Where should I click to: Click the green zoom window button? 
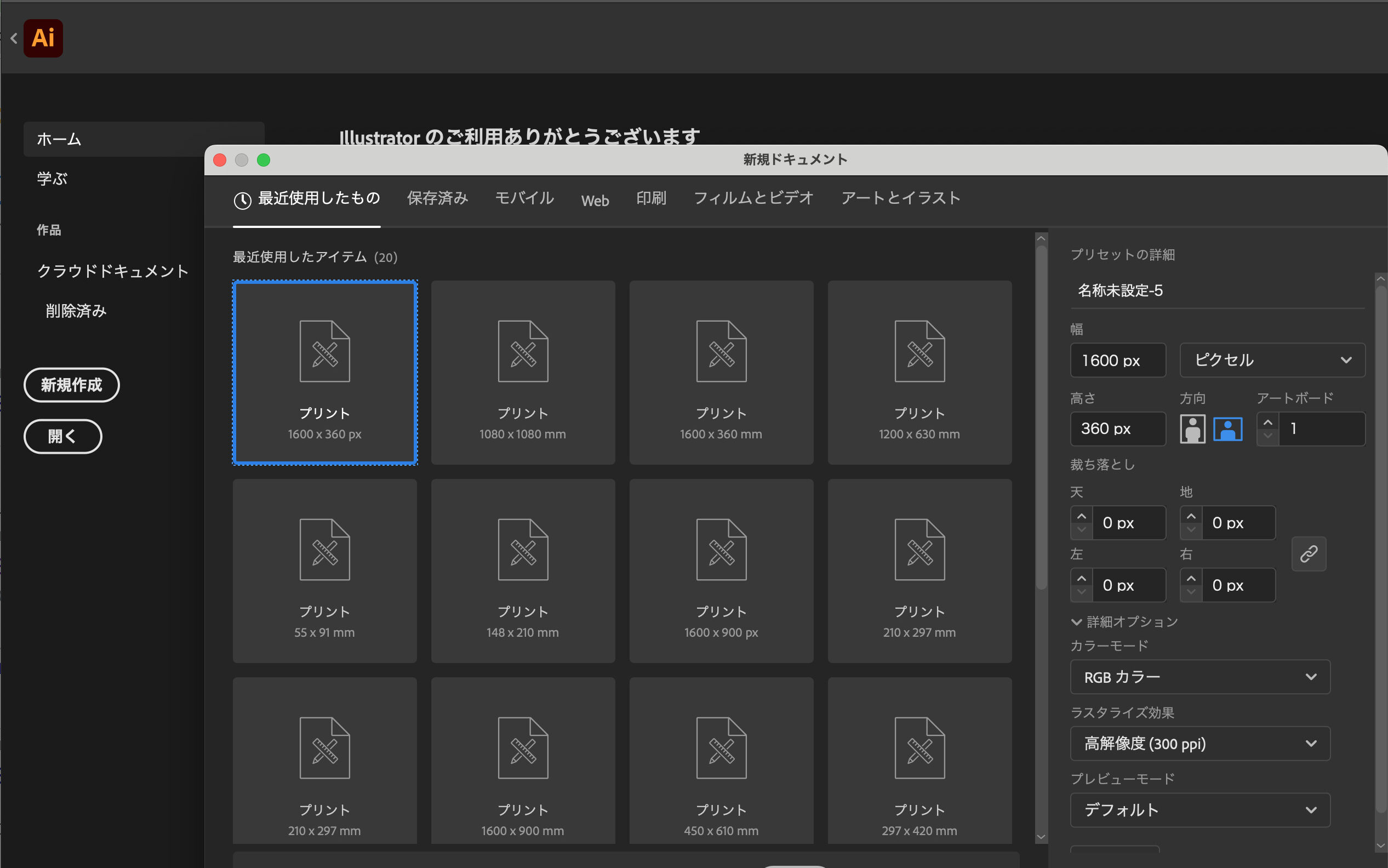pos(264,160)
